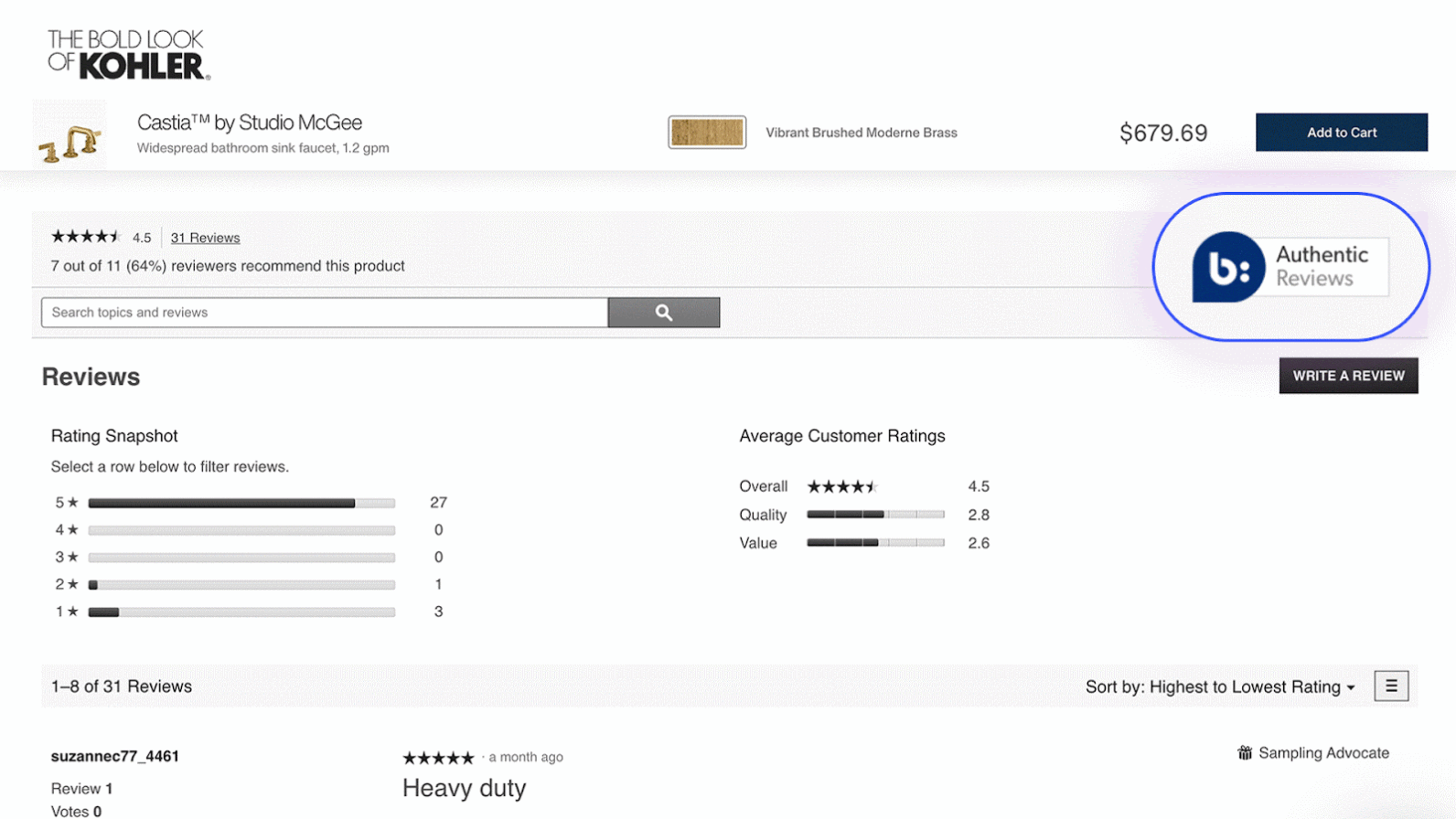Open the suzannec77_4461 reviewer profile

pos(115,756)
